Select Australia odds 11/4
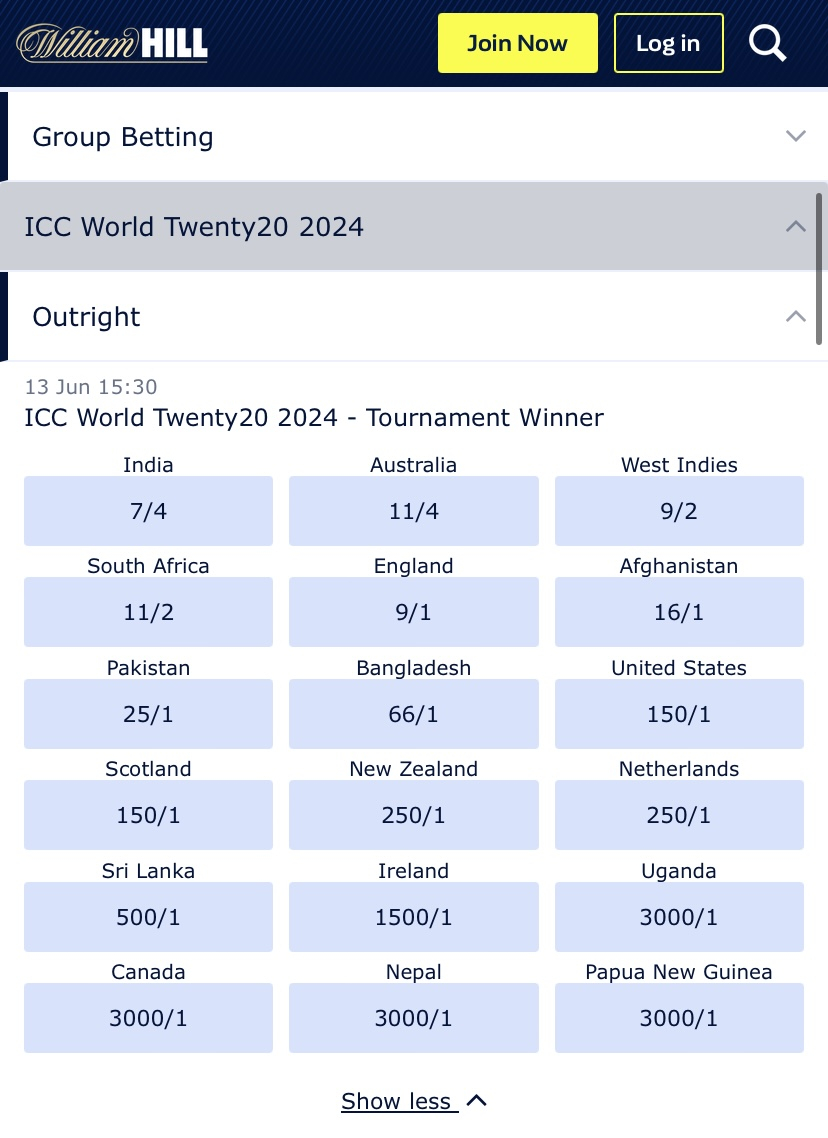828x1138 pixels. pyautogui.click(x=414, y=511)
